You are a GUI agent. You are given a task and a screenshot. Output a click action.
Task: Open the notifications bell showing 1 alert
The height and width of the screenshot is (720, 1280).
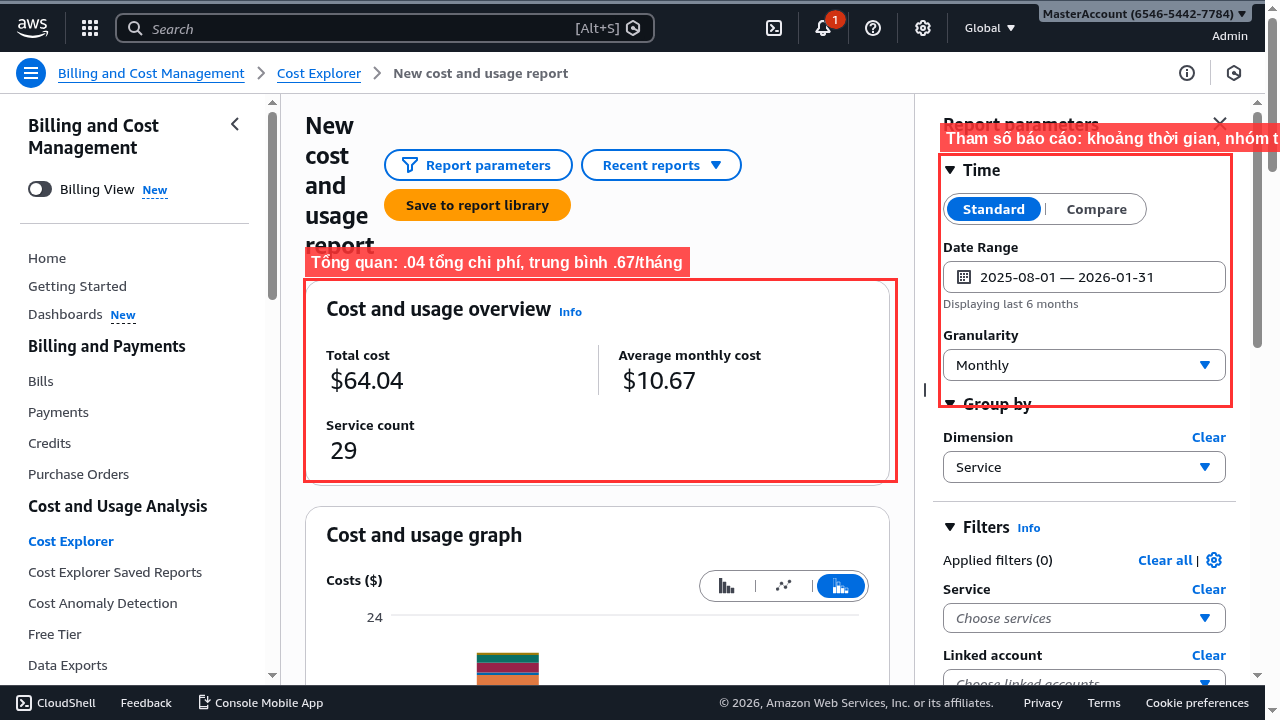[x=822, y=28]
